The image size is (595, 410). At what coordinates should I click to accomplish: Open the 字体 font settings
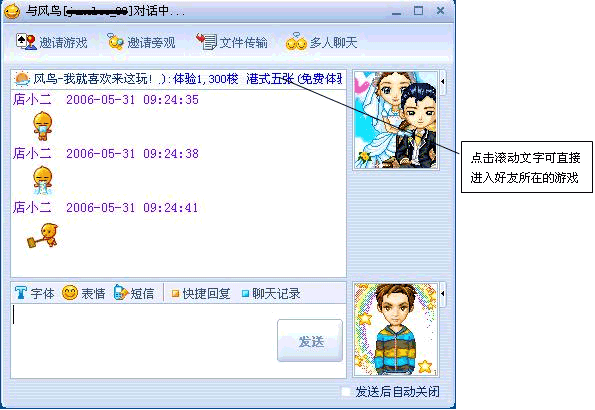pos(35,293)
